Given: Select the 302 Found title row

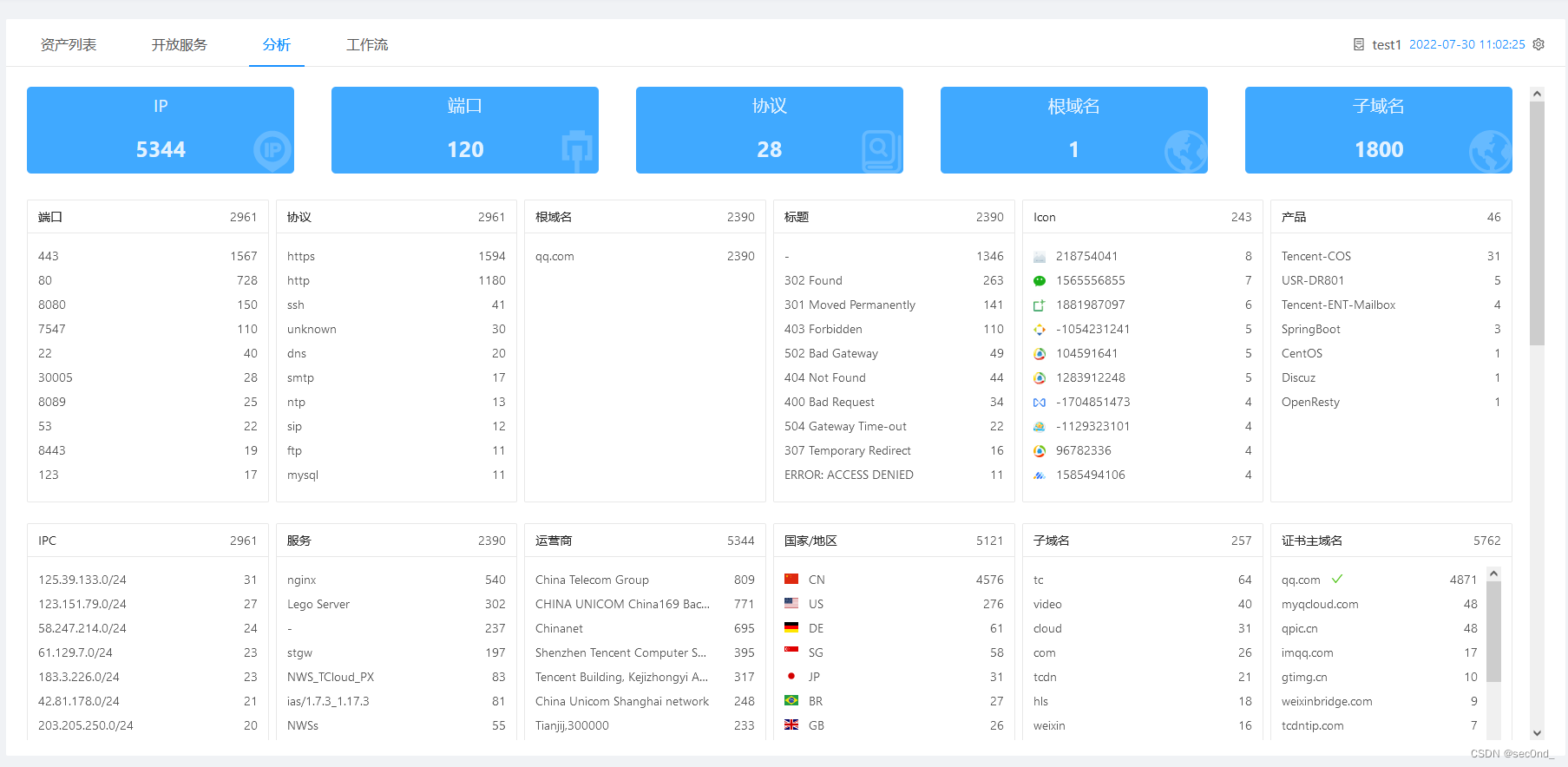Looking at the screenshot, I should 894,280.
